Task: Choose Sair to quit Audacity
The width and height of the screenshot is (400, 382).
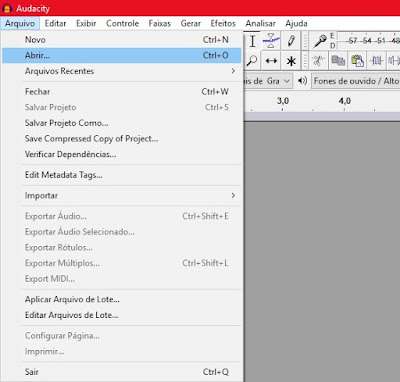Action: click(122, 372)
